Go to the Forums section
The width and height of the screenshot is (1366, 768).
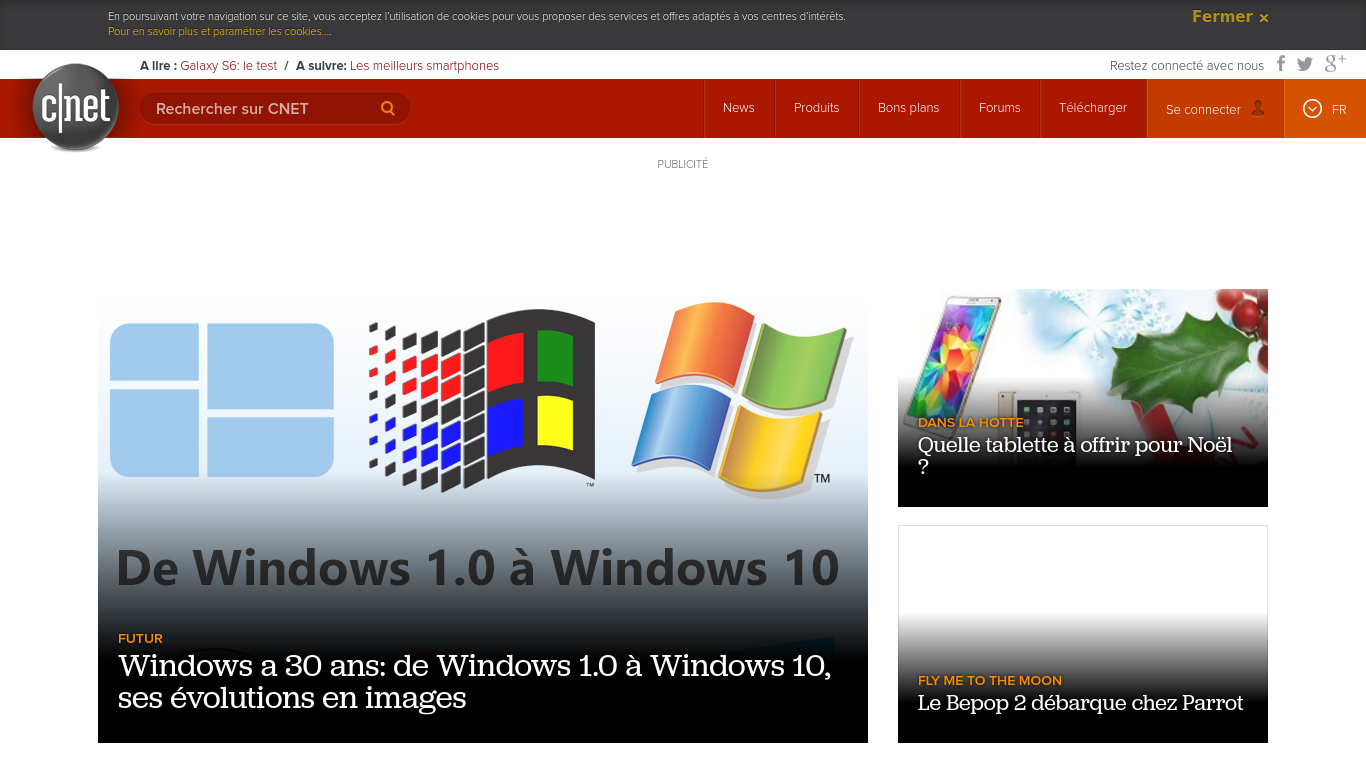999,108
